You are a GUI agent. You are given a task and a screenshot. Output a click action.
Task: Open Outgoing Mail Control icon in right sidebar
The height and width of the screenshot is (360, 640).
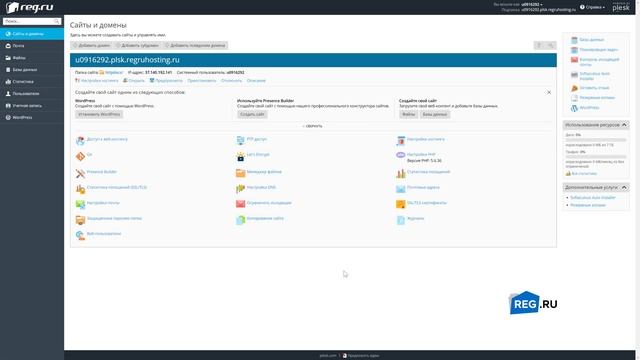pos(574,60)
